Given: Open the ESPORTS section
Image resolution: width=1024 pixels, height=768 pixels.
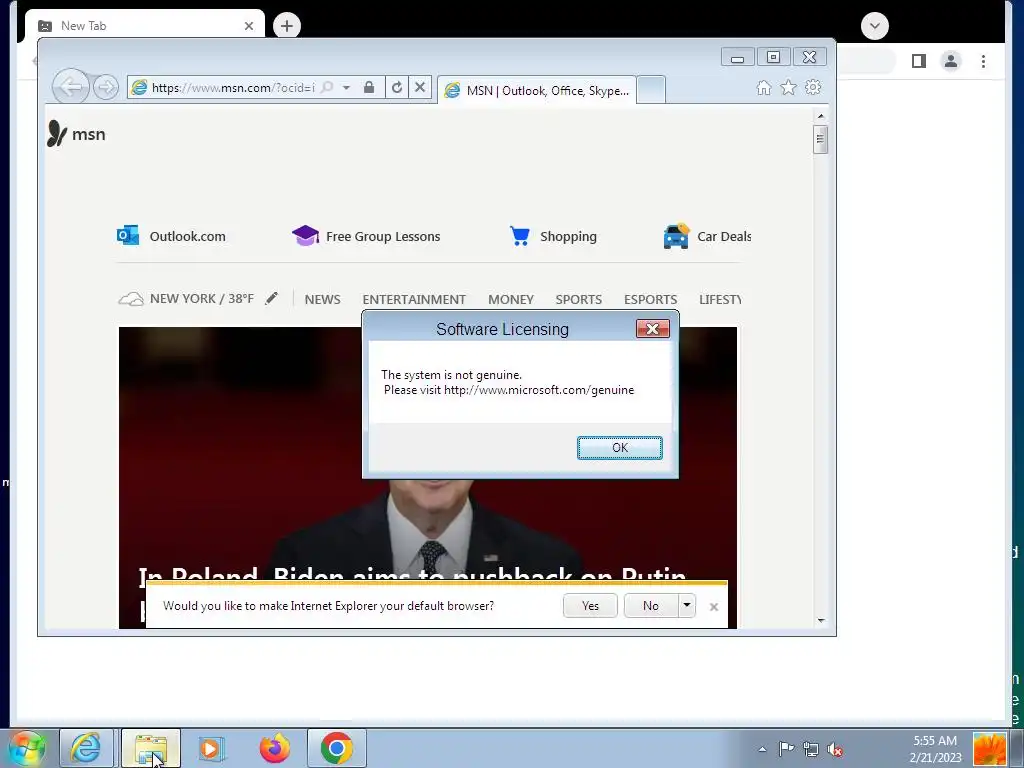Looking at the screenshot, I should click(x=650, y=299).
